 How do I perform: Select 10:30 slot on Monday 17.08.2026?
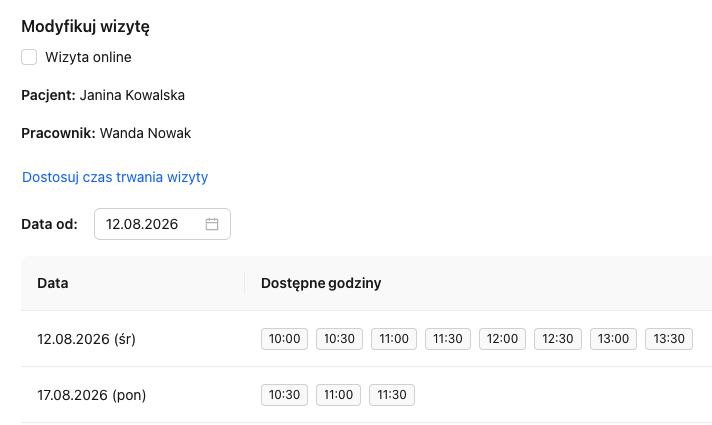pos(284,395)
